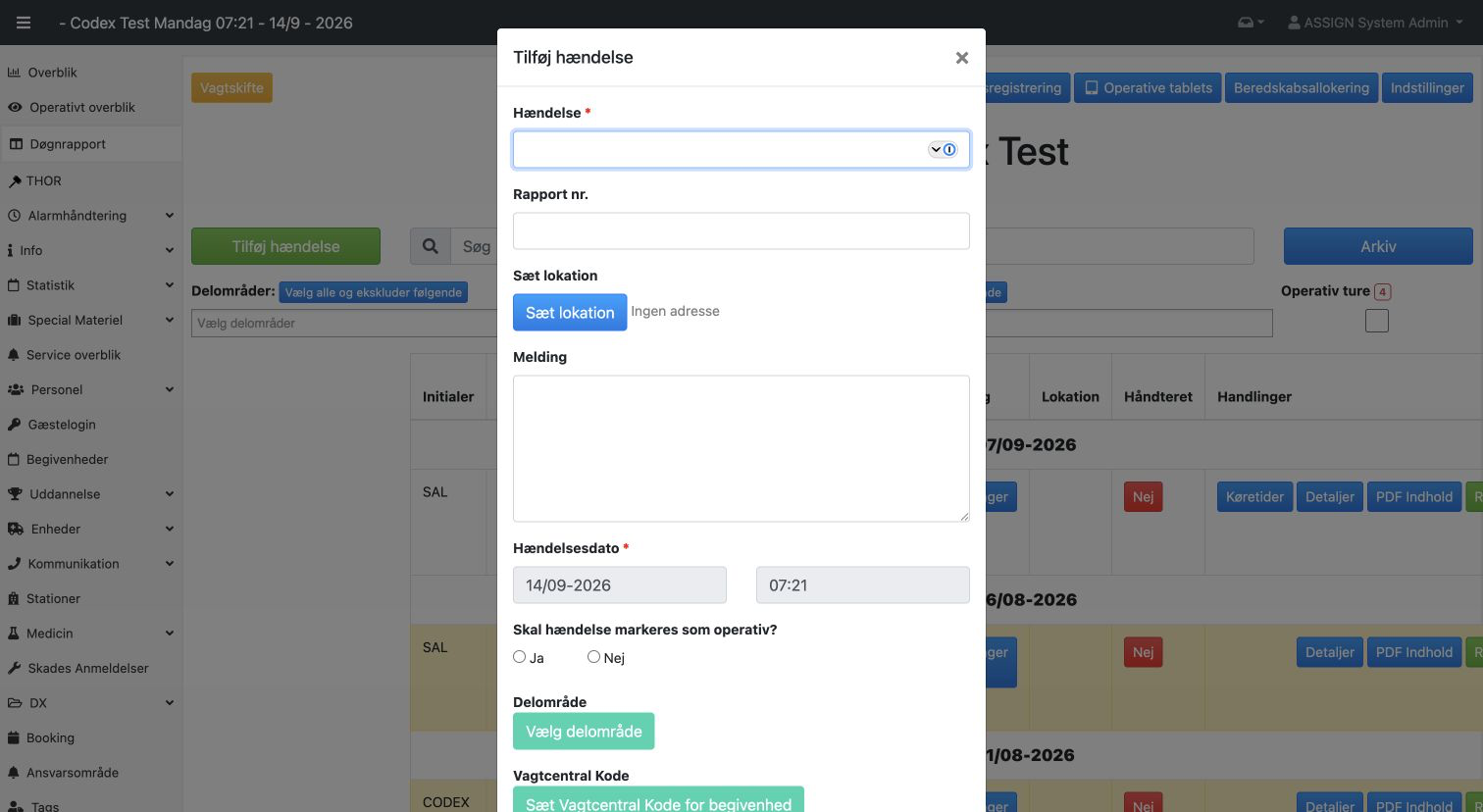Viewport: 1483px width, 812px height.
Task: Click the tablet icon on Operative tablets
Action: tap(1091, 88)
